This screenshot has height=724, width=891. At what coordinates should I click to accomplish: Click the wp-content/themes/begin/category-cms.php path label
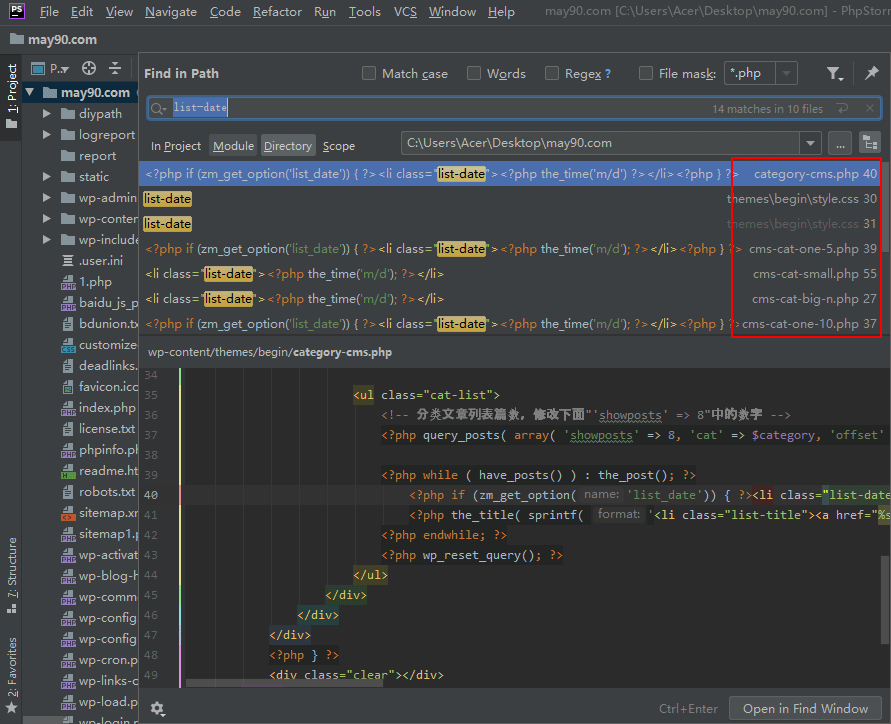pyautogui.click(x=270, y=352)
